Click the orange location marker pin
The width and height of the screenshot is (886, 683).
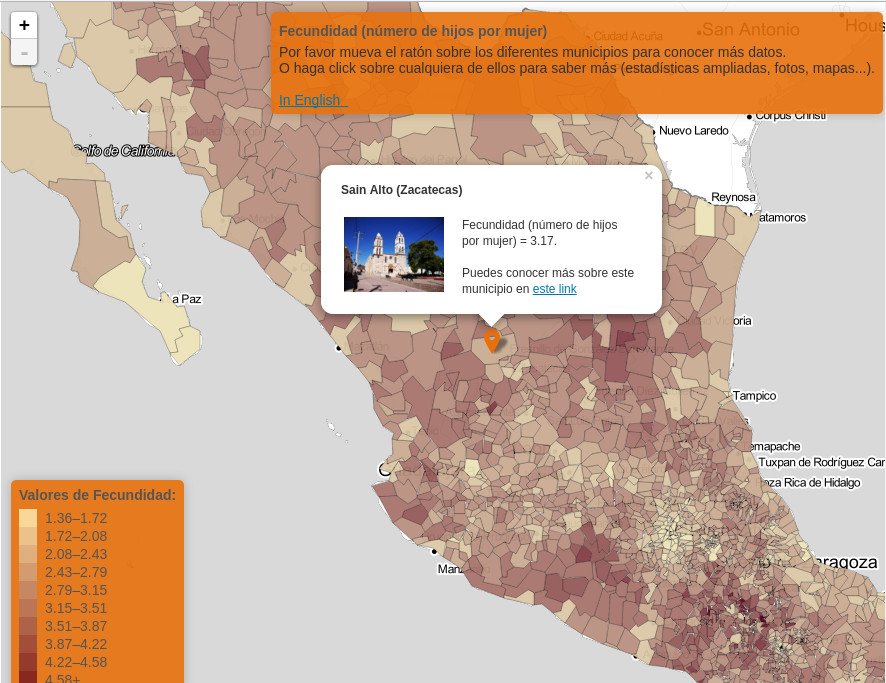492,340
